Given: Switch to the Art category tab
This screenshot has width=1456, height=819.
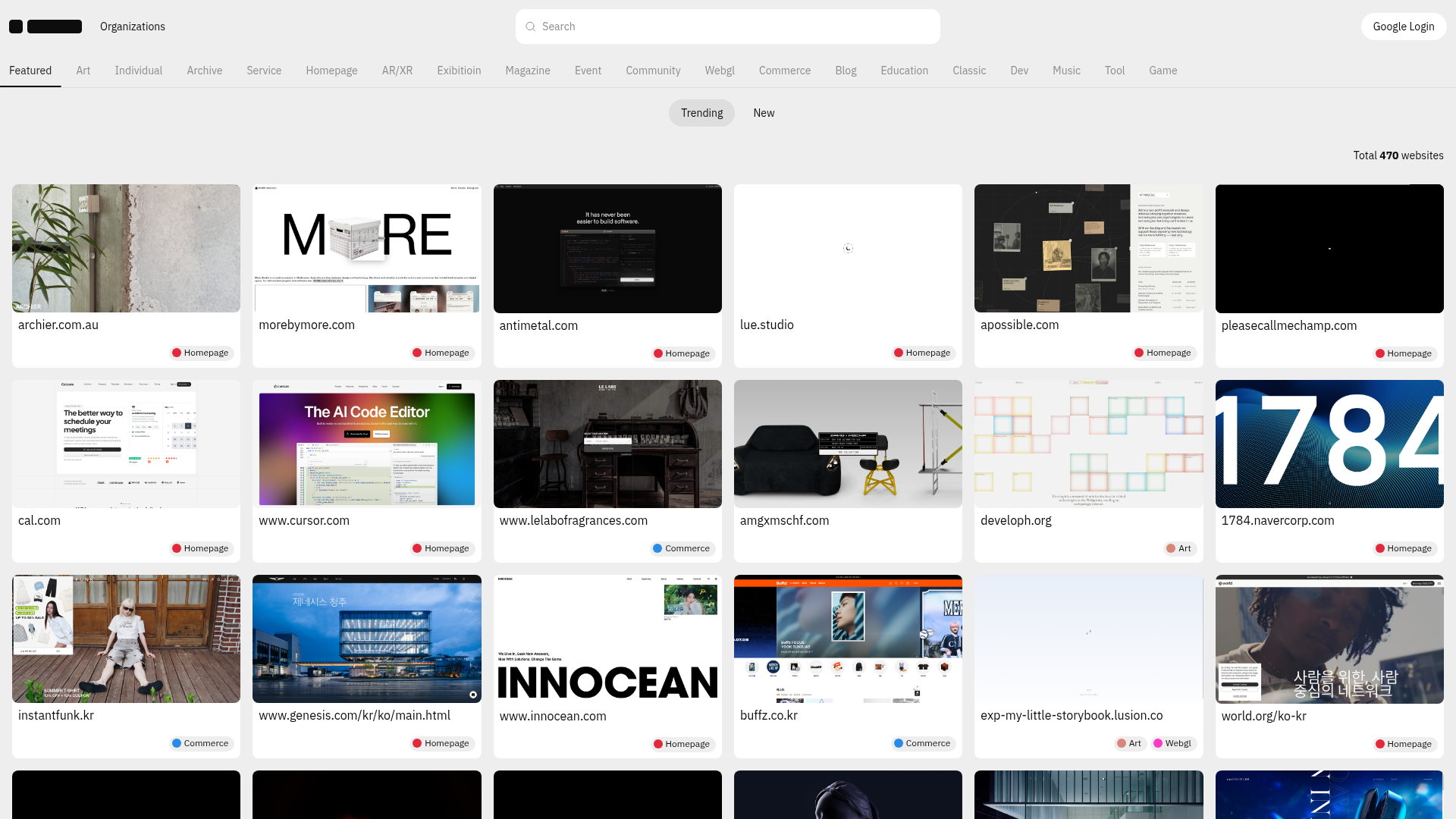Looking at the screenshot, I should pos(83,71).
